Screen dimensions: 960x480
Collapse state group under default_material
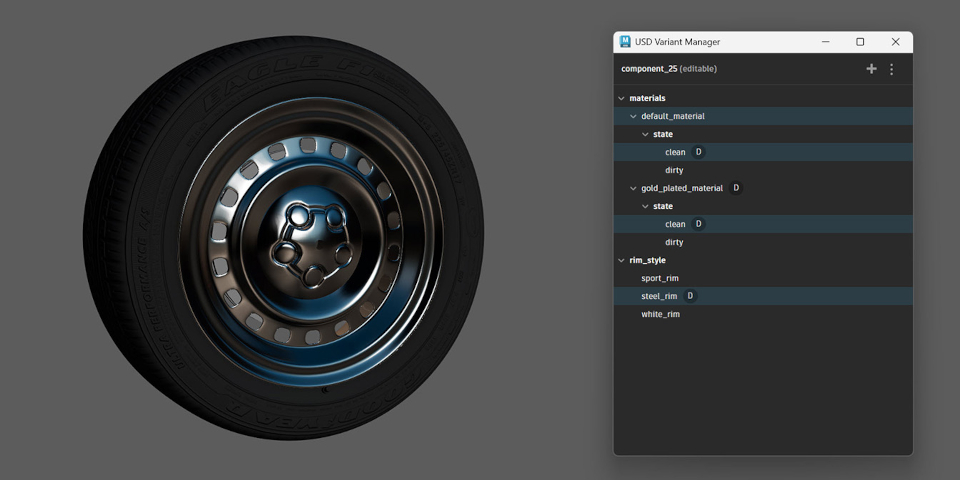645,134
